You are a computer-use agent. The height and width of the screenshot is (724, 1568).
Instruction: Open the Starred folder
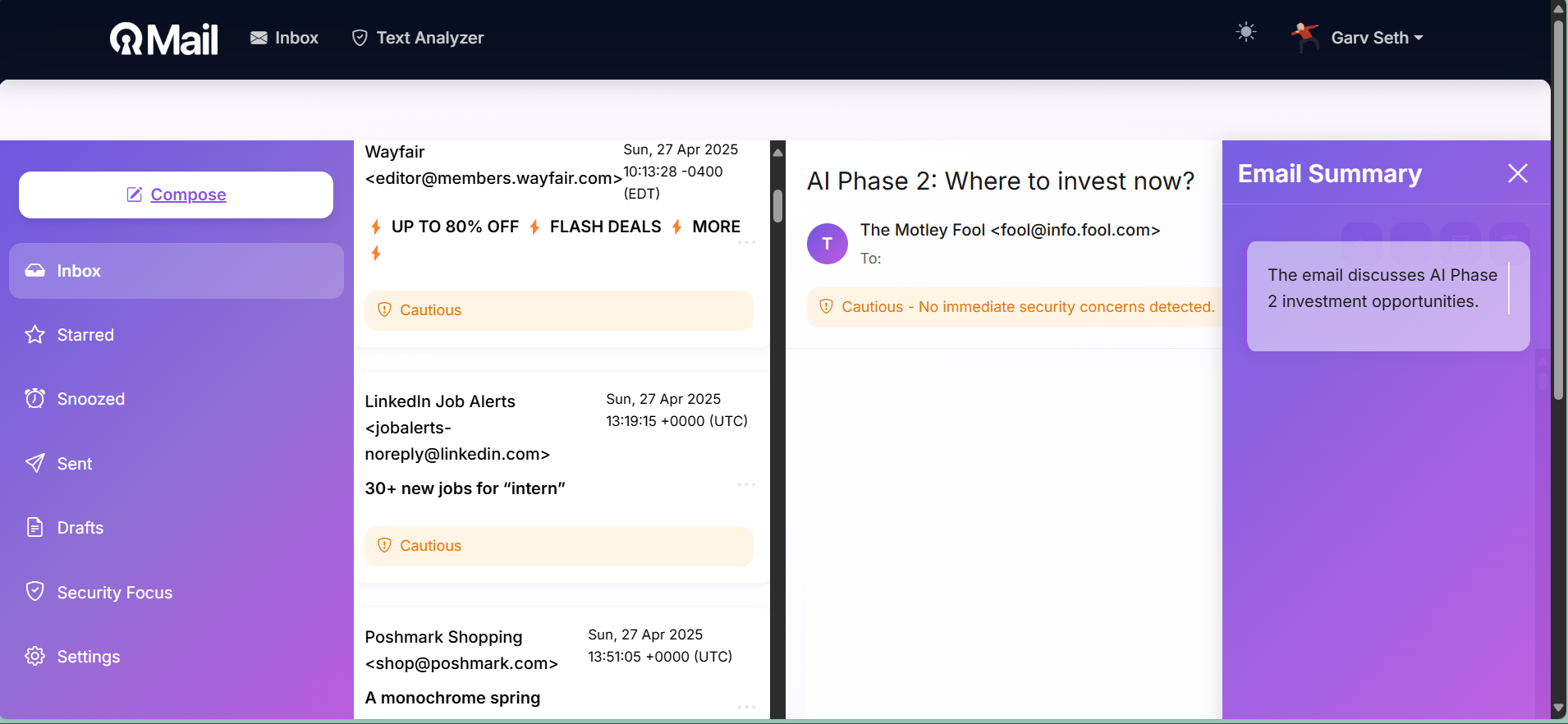pyautogui.click(x=85, y=335)
